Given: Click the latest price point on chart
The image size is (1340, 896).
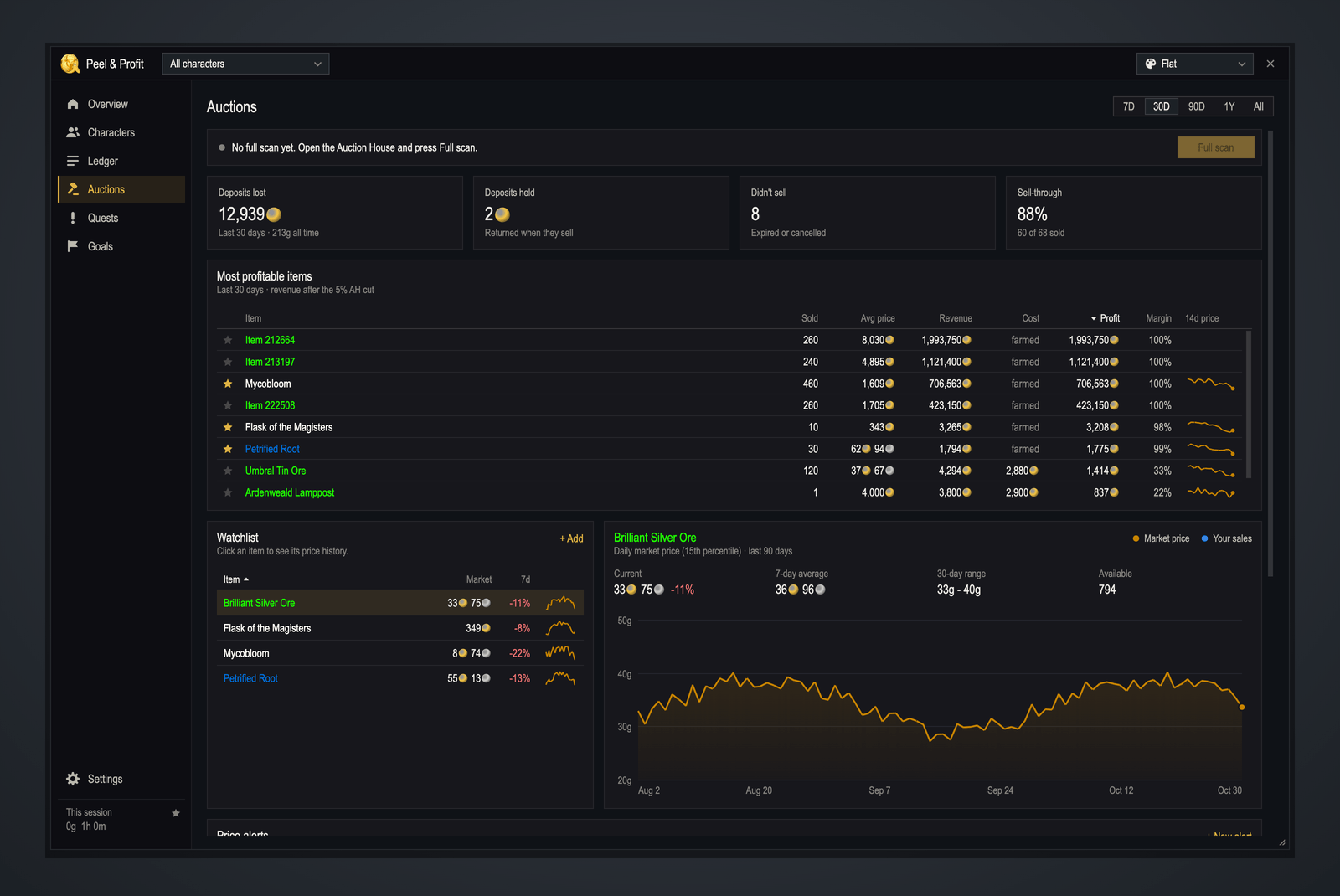Looking at the screenshot, I should (x=1242, y=708).
